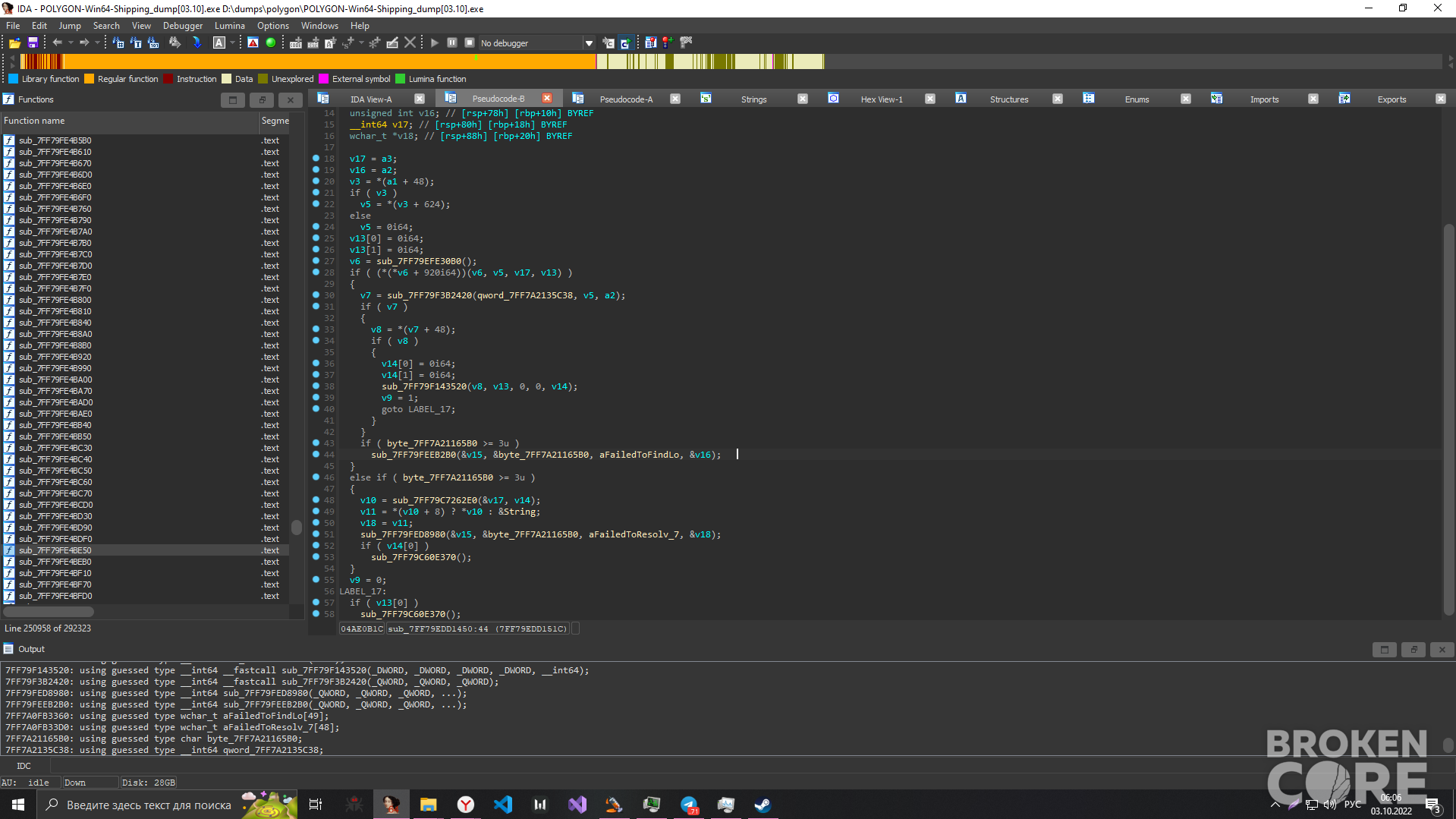Viewport: 1456px width, 819px height.
Task: Sort by Function name column header
Action: pos(129,121)
